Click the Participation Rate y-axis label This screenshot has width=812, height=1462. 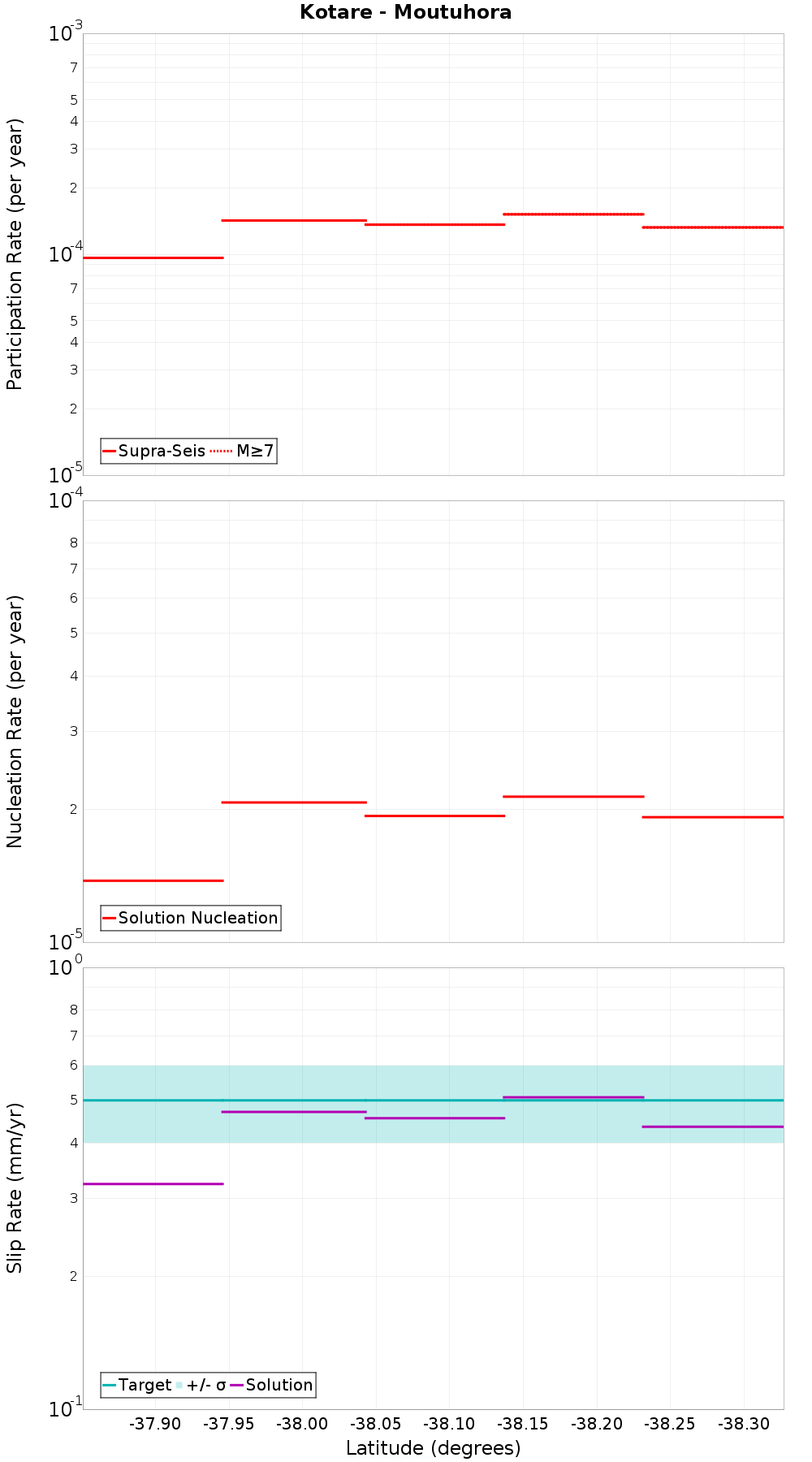(x=15, y=254)
